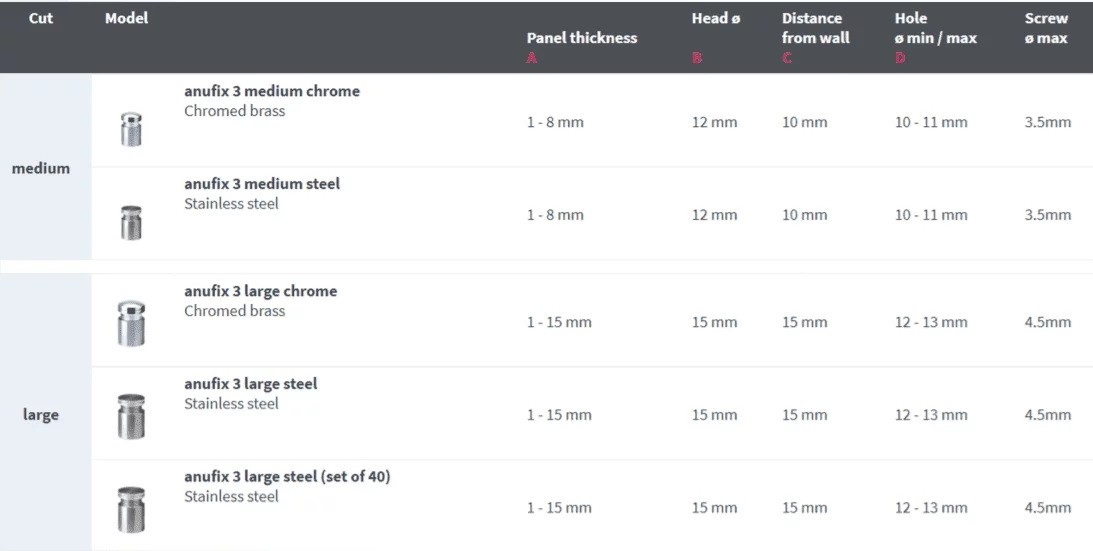Open the anufix 3 medium steel link
1093x551 pixels.
261,184
